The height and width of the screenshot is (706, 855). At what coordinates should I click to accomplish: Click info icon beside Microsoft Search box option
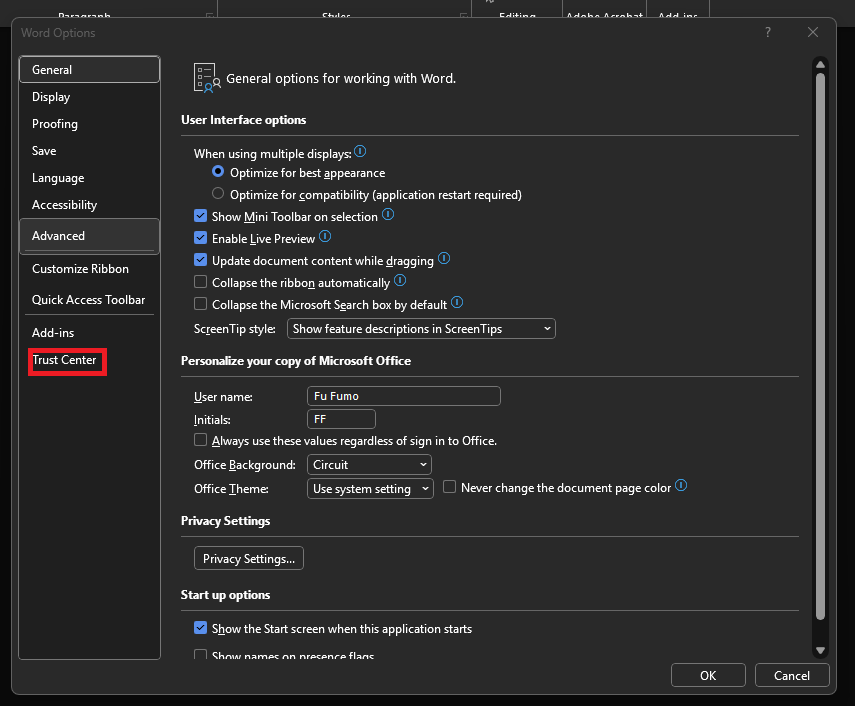457,302
